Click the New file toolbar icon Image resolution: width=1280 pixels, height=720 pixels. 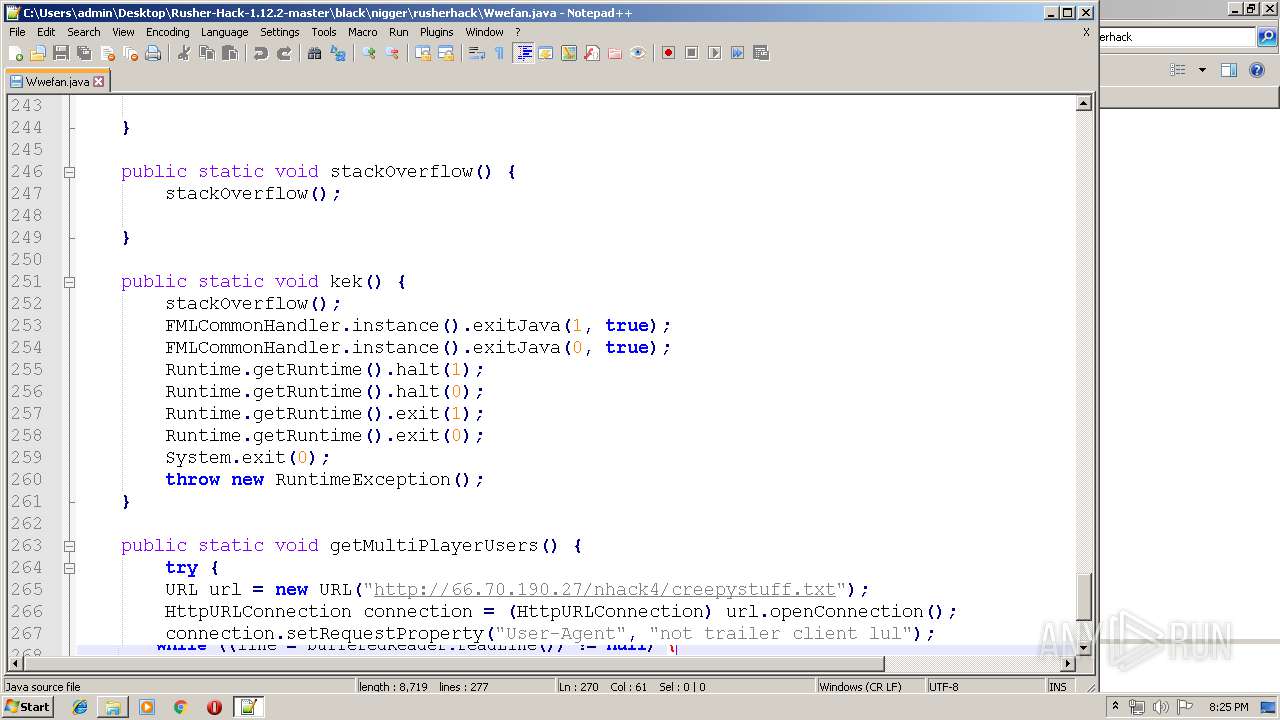point(16,53)
